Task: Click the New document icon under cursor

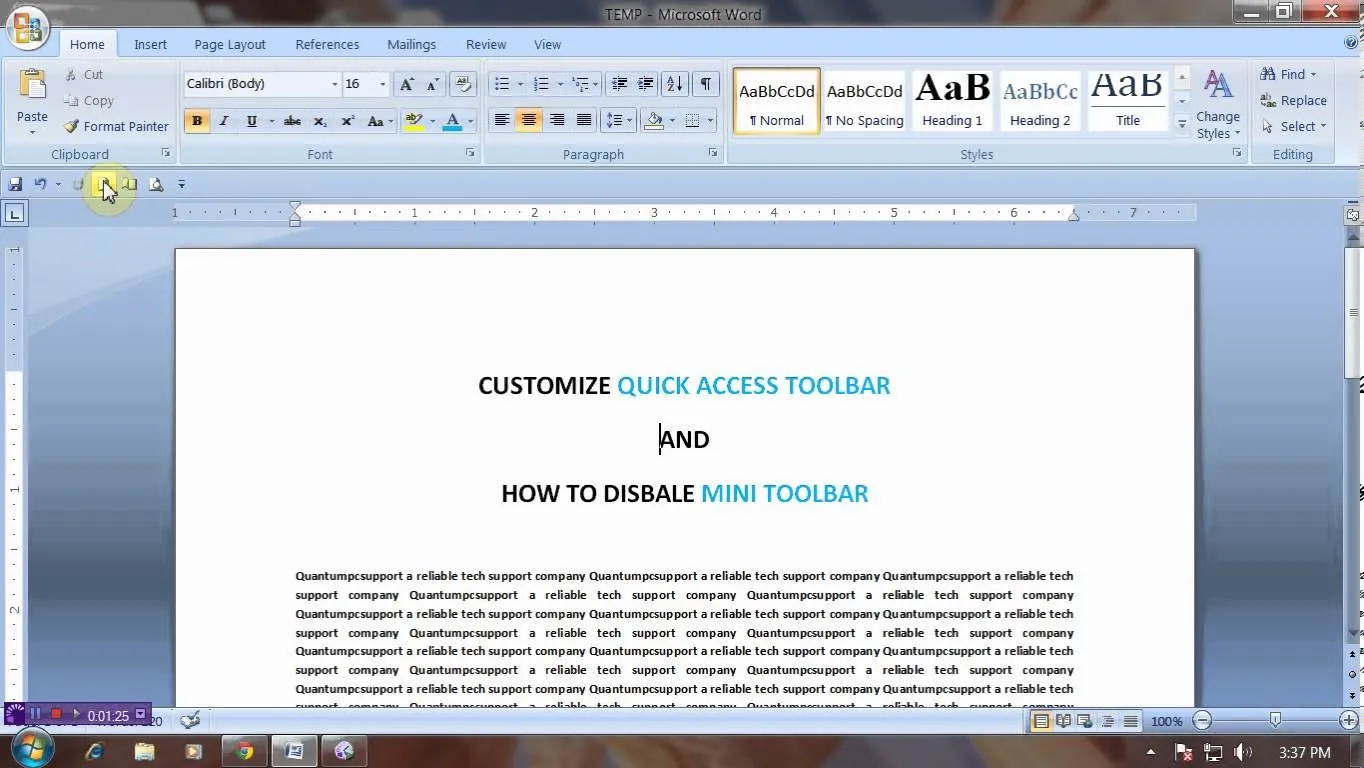Action: pos(104,184)
